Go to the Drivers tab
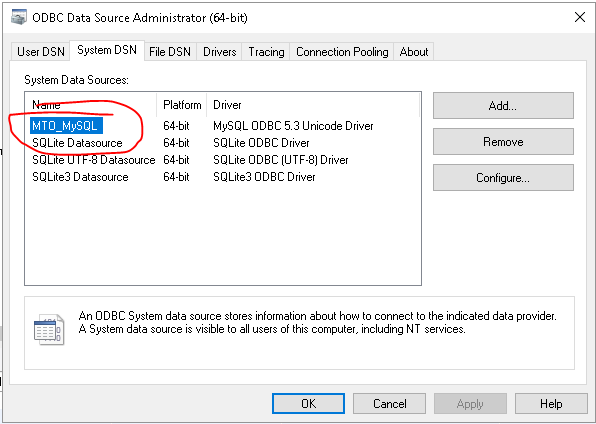 pyautogui.click(x=220, y=52)
